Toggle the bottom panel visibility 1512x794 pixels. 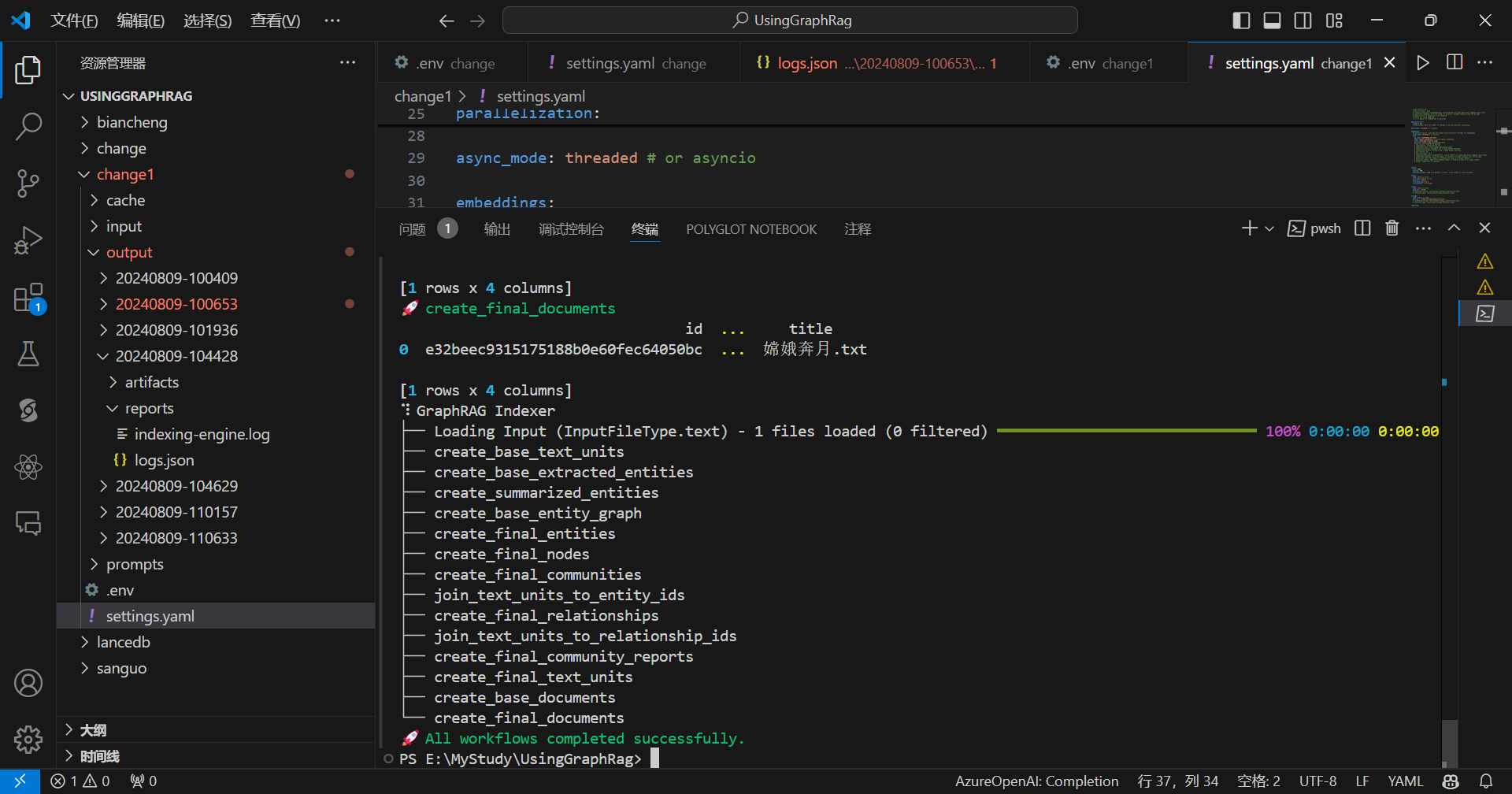tap(1272, 20)
